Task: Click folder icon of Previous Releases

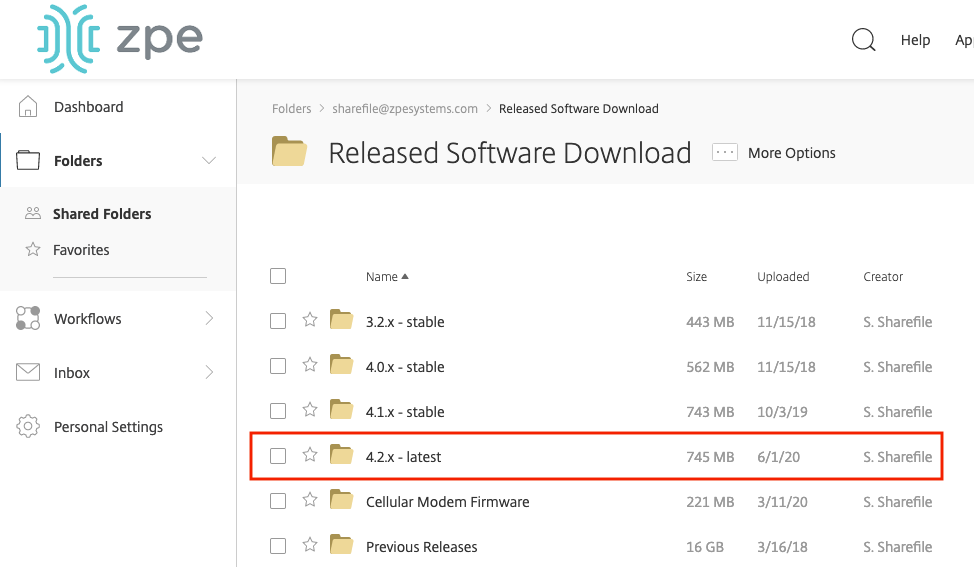Action: [x=341, y=544]
